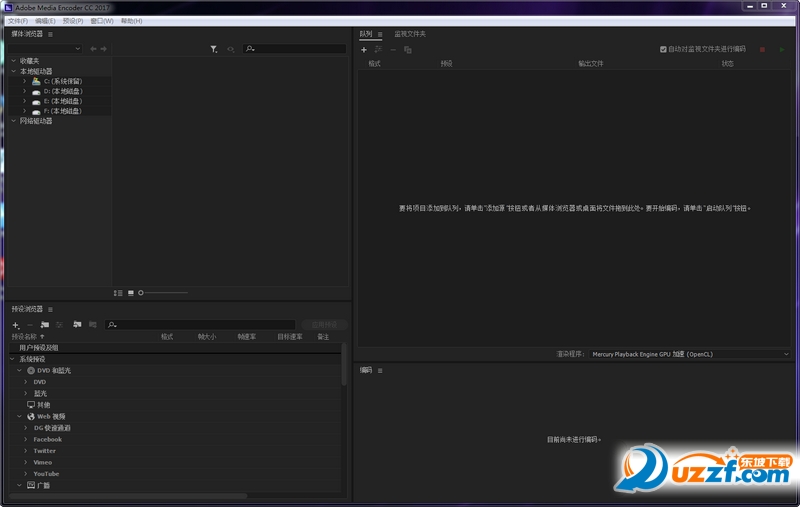Expand the E: (本地磁盘) drive chevron
This screenshot has width=800, height=507.
click(24, 101)
